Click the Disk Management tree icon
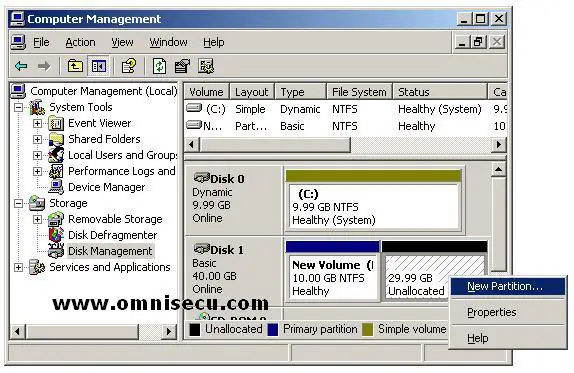Image resolution: width=574 pixels, height=373 pixels. 56,251
